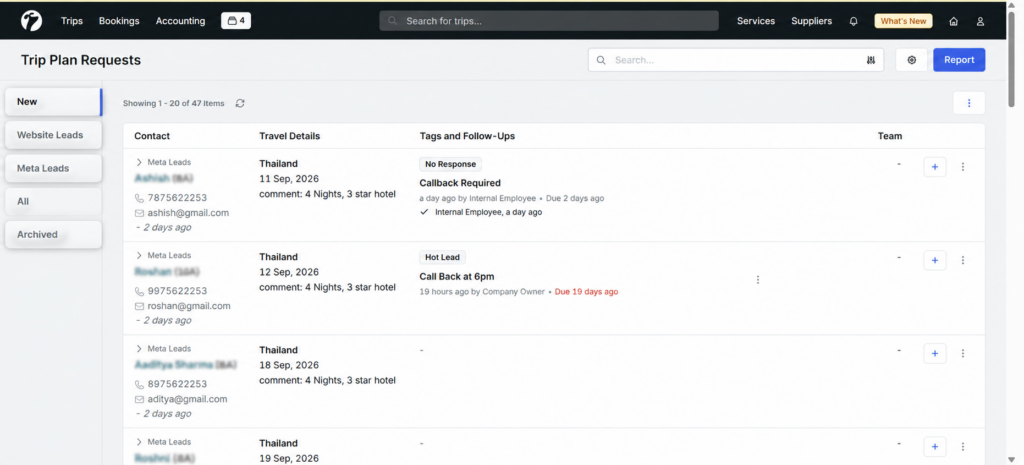
Task: Select the Website Leads tab
Action: (x=54, y=135)
